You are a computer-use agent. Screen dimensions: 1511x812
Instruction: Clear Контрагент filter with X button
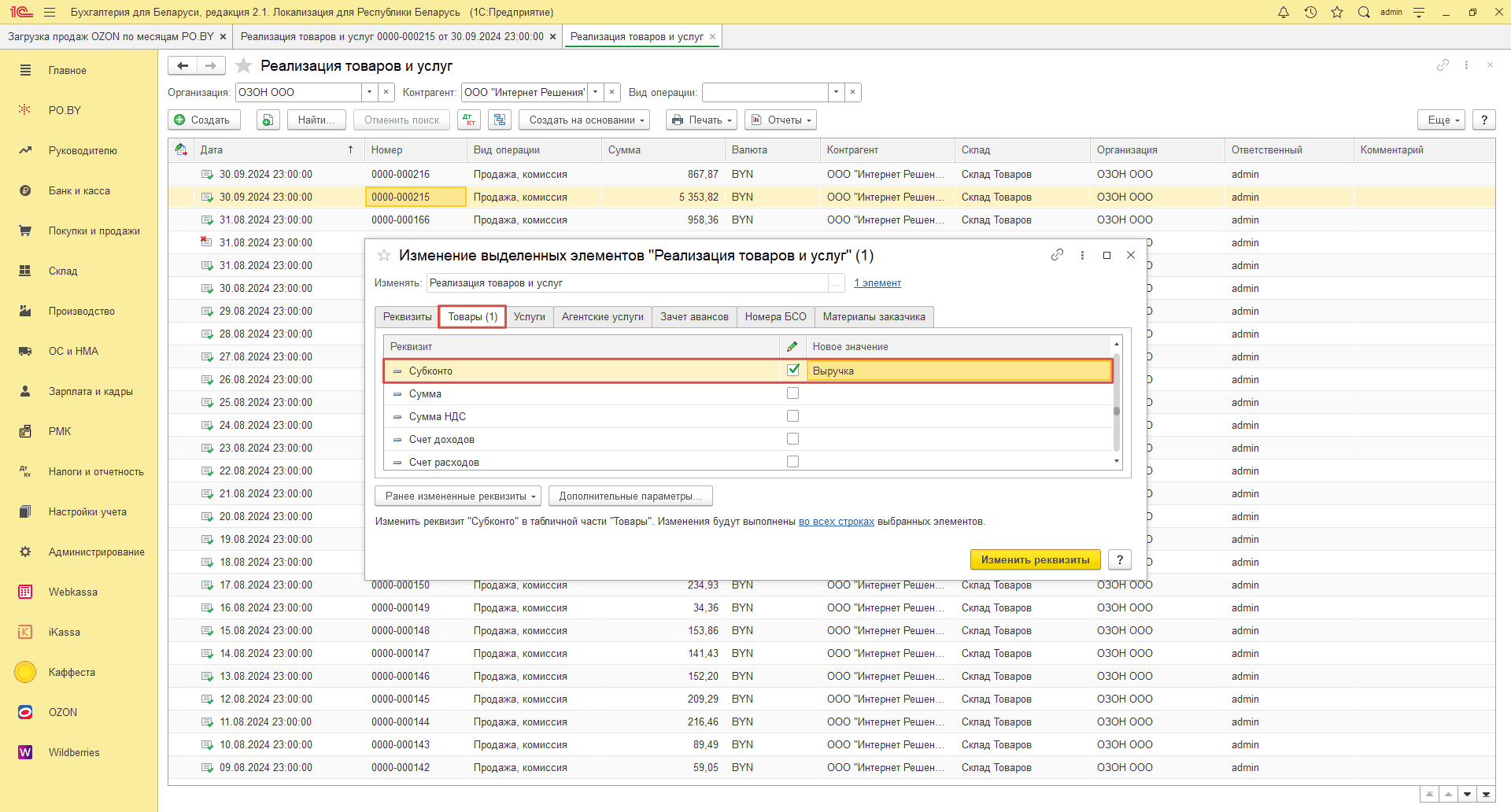coord(611,92)
